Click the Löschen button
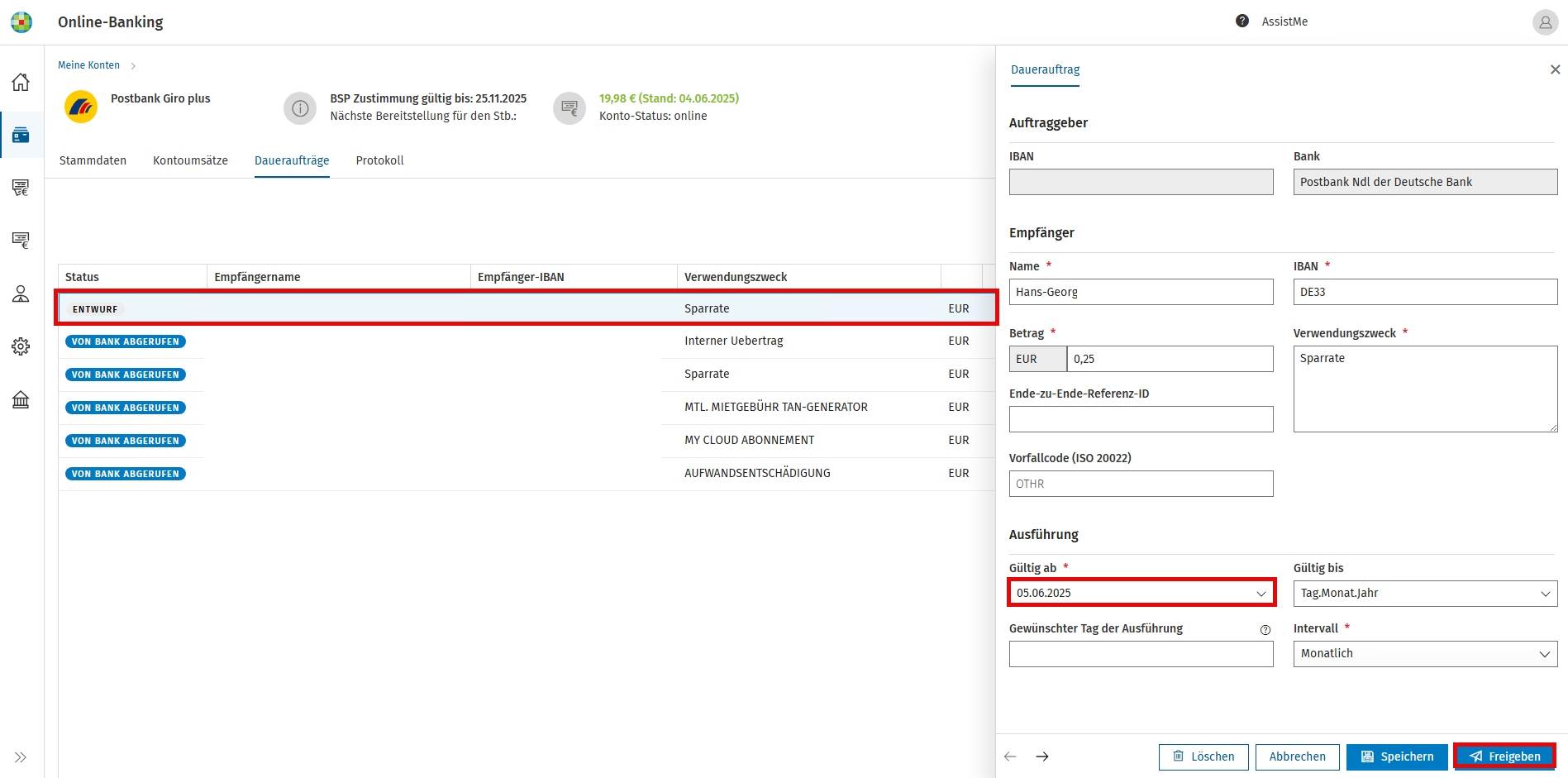1568x778 pixels. (x=1203, y=757)
